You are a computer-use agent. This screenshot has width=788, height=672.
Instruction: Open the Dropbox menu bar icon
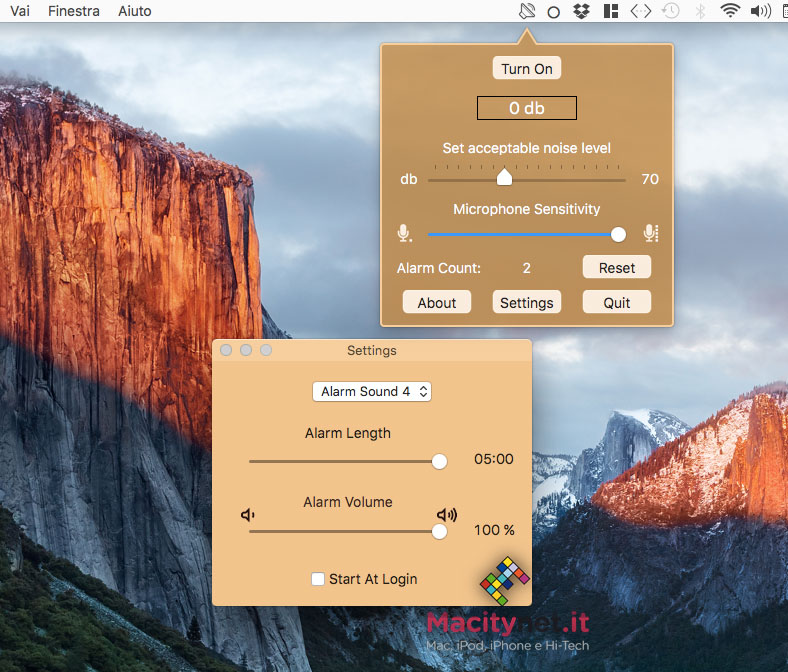pyautogui.click(x=581, y=11)
